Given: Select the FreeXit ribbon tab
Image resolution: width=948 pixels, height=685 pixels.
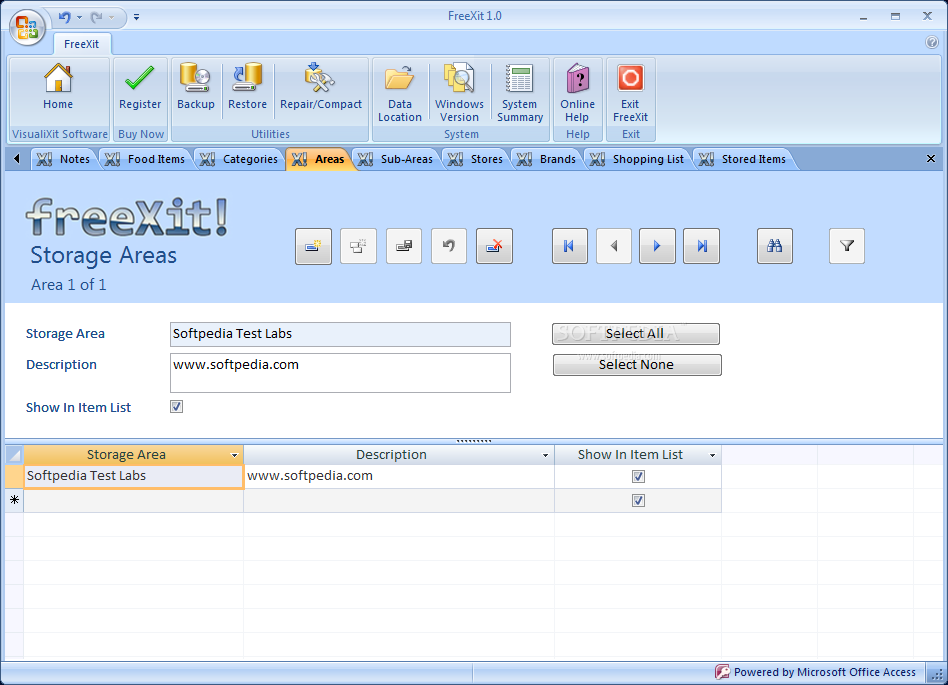Looking at the screenshot, I should click(82, 44).
